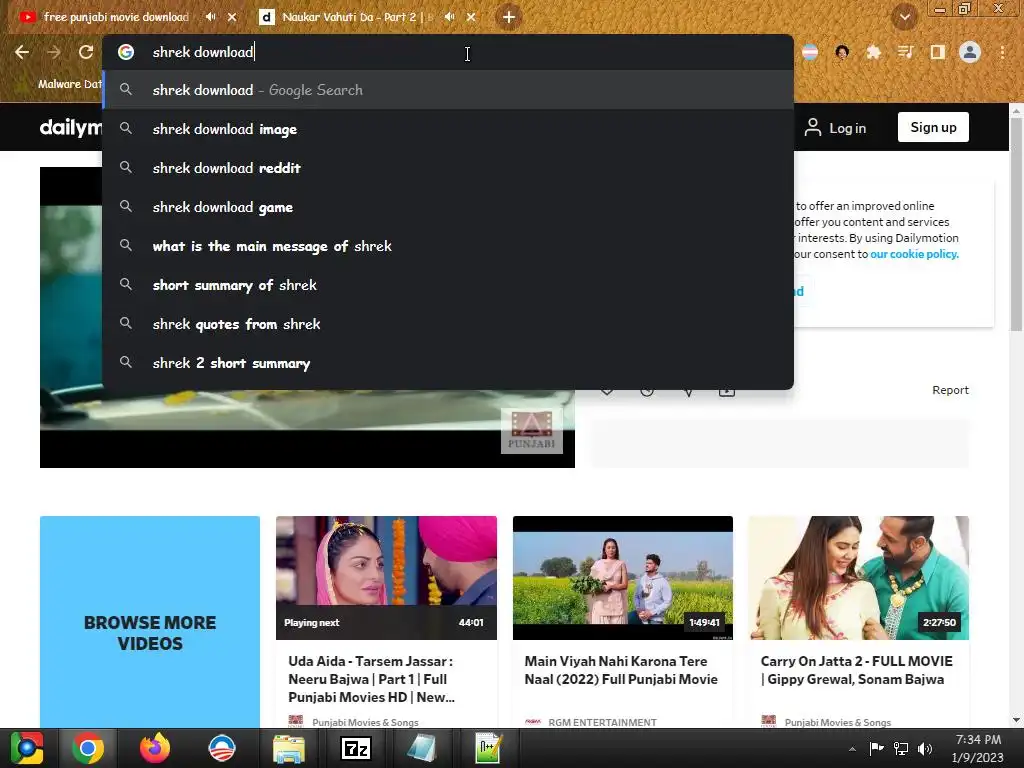This screenshot has height=768, width=1024.
Task: Click the Report link
Action: point(950,390)
